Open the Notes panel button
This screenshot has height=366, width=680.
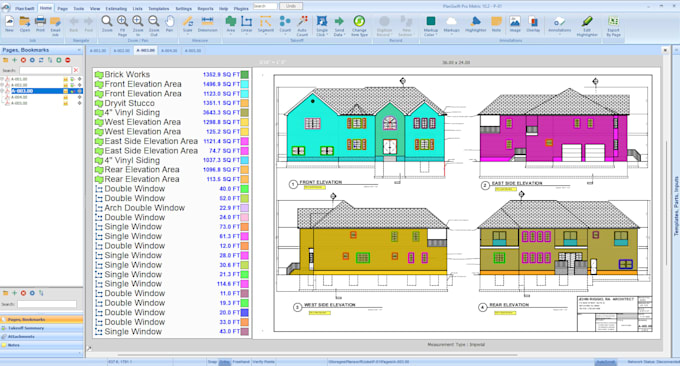click(x=42, y=345)
